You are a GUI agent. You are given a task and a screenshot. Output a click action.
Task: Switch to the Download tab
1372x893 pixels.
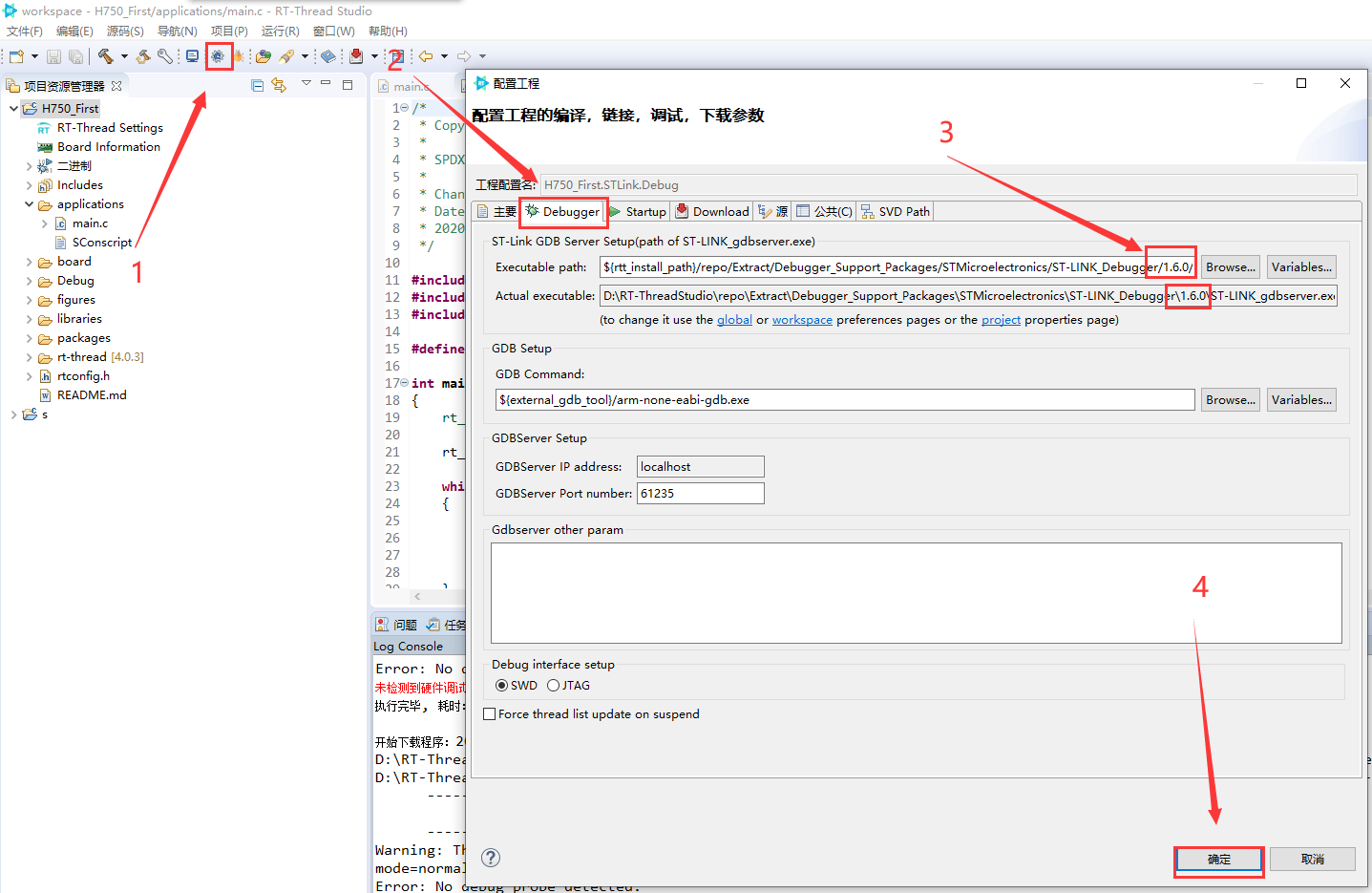(x=712, y=211)
